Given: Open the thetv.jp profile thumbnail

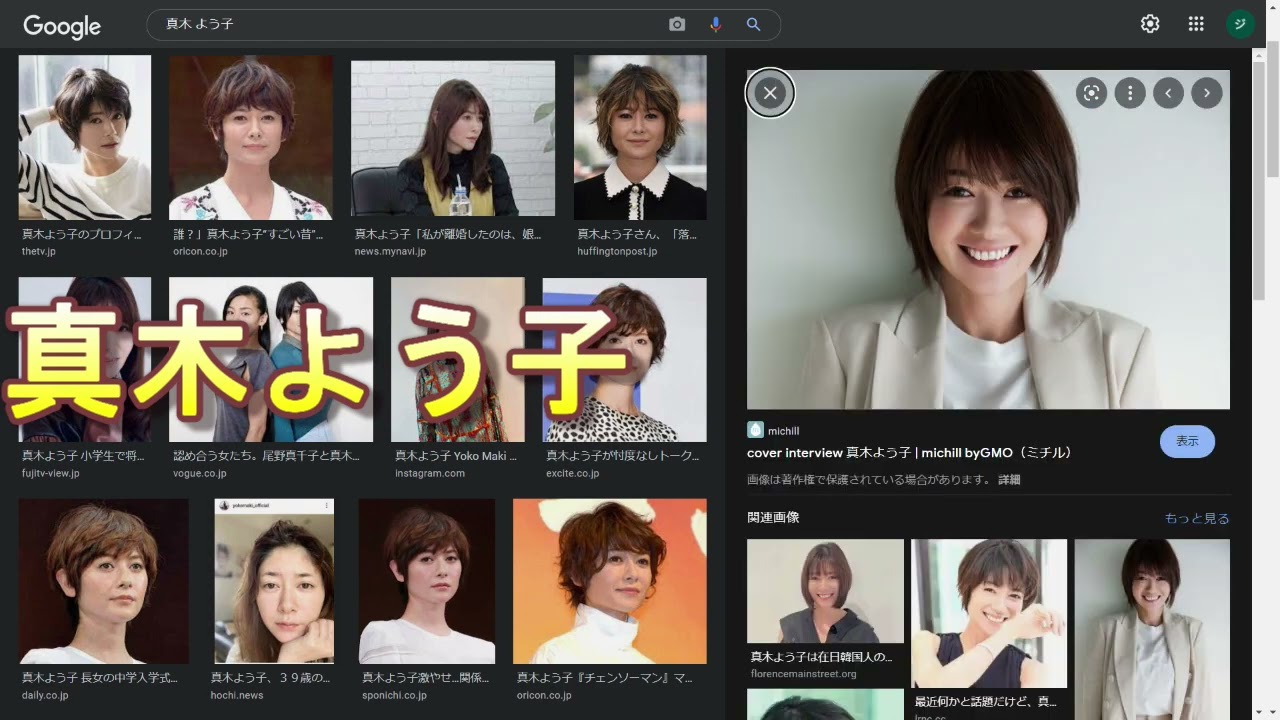Looking at the screenshot, I should [85, 137].
